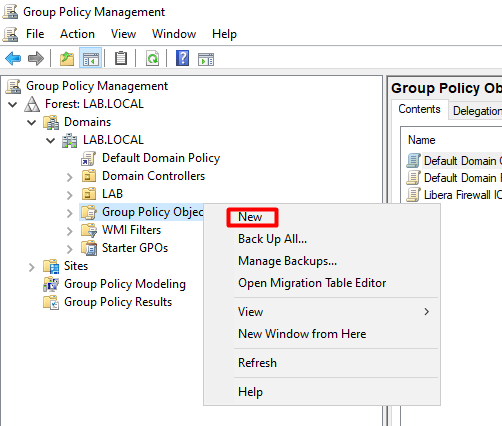Click the blue Back arrow toolbar icon

click(13, 59)
